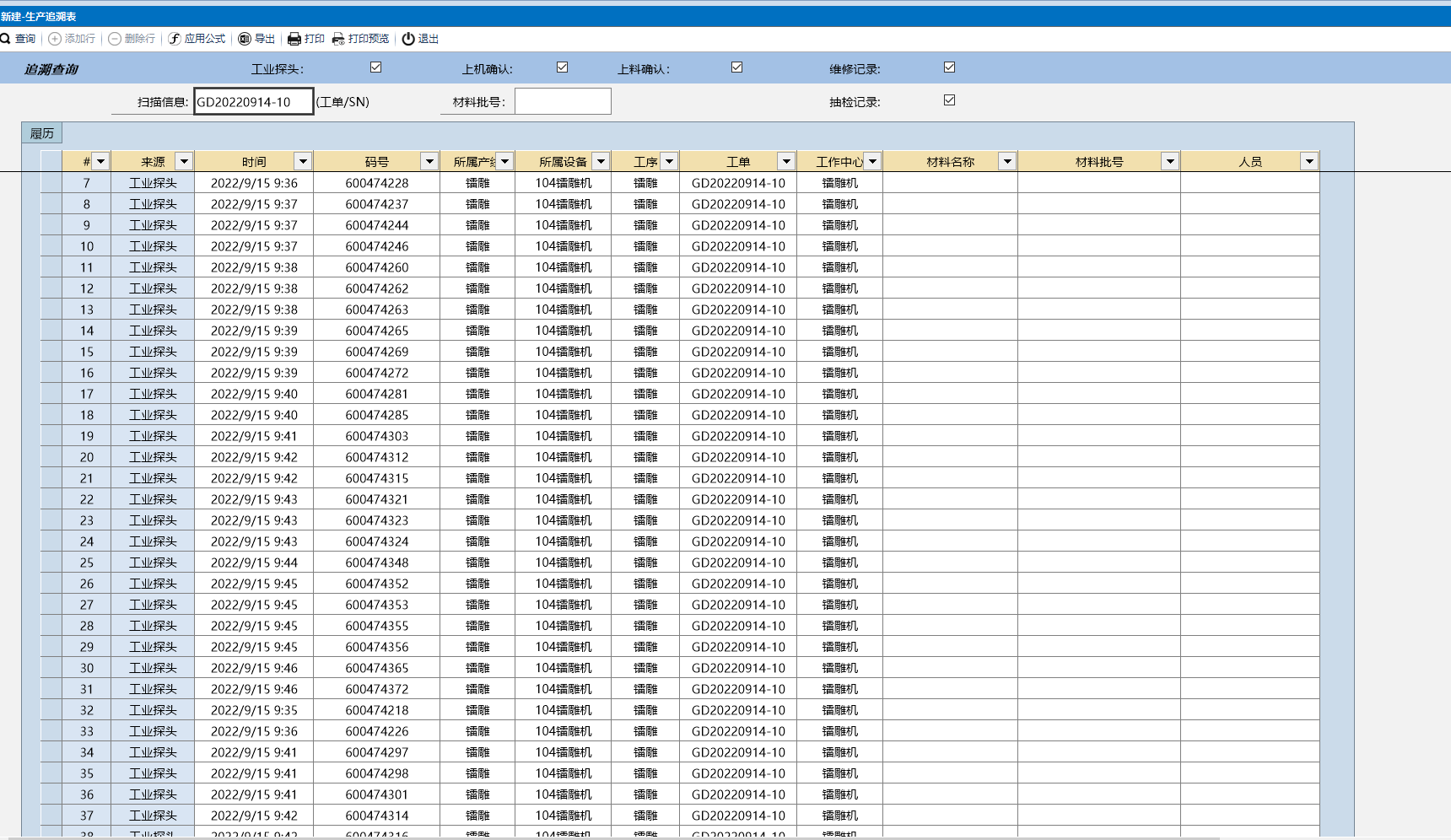Click the 添加行 add row icon
This screenshot has width=1451, height=840.
pyautogui.click(x=55, y=39)
